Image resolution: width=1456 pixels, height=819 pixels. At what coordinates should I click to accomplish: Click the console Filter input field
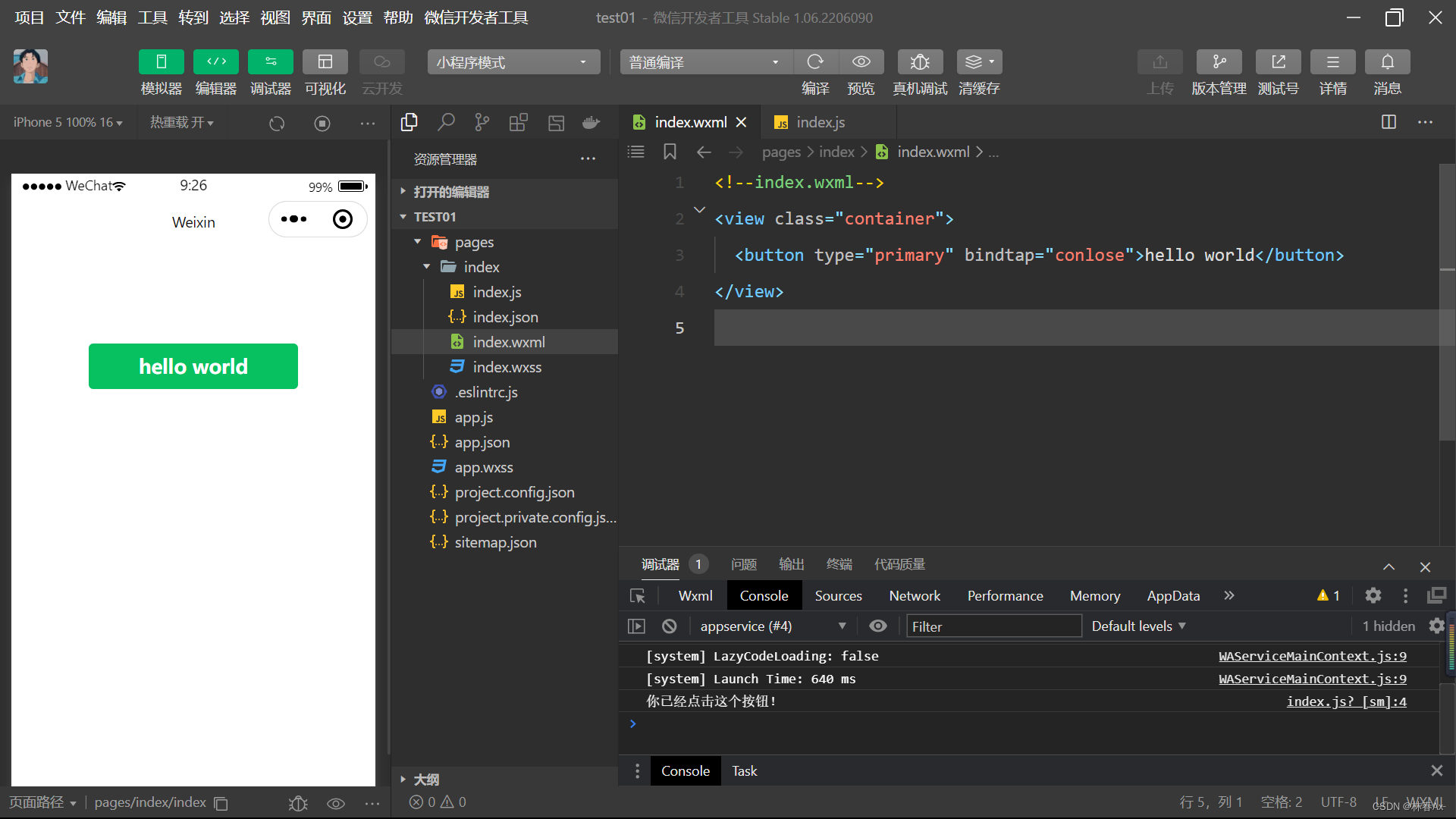pyautogui.click(x=993, y=626)
